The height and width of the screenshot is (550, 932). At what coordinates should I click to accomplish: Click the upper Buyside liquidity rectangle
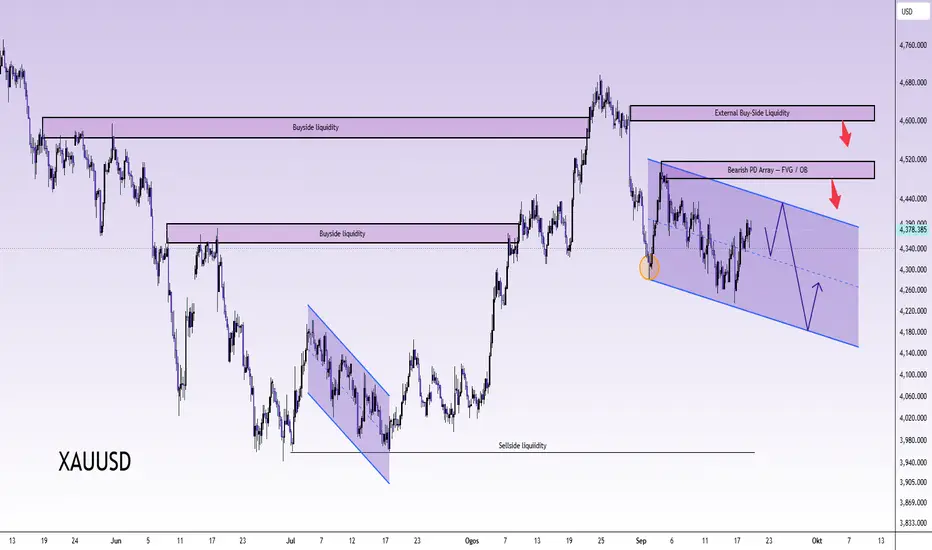click(316, 127)
